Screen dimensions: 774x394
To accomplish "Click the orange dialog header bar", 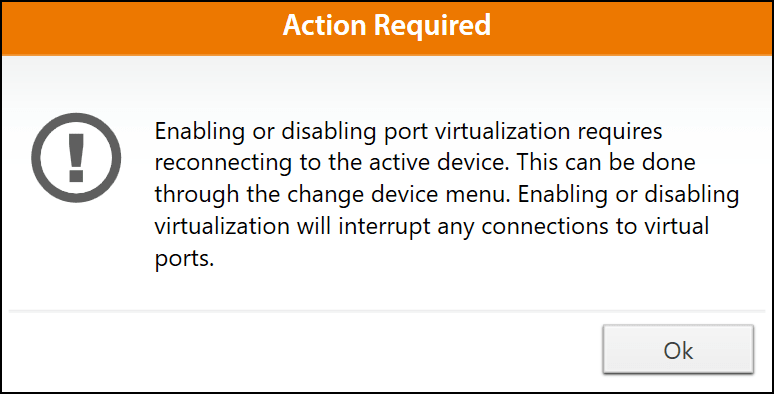I will coord(387,28).
